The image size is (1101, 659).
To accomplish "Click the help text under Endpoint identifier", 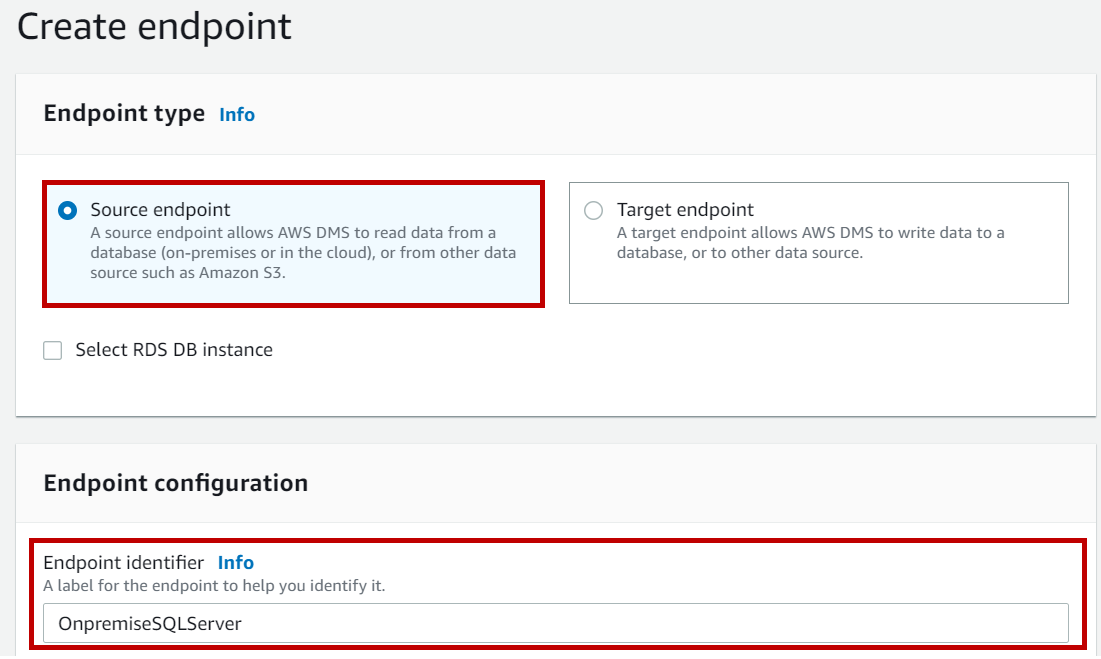I will pyautogui.click(x=214, y=586).
